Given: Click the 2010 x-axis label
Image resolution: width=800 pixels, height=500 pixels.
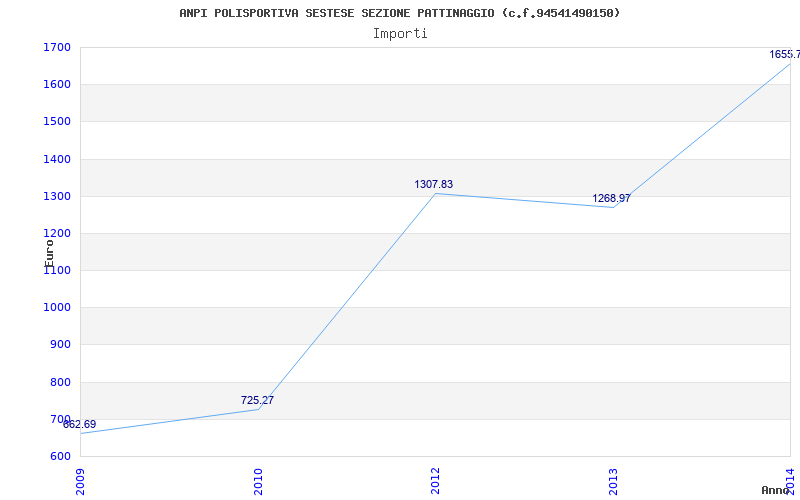Looking at the screenshot, I should click(258, 481).
